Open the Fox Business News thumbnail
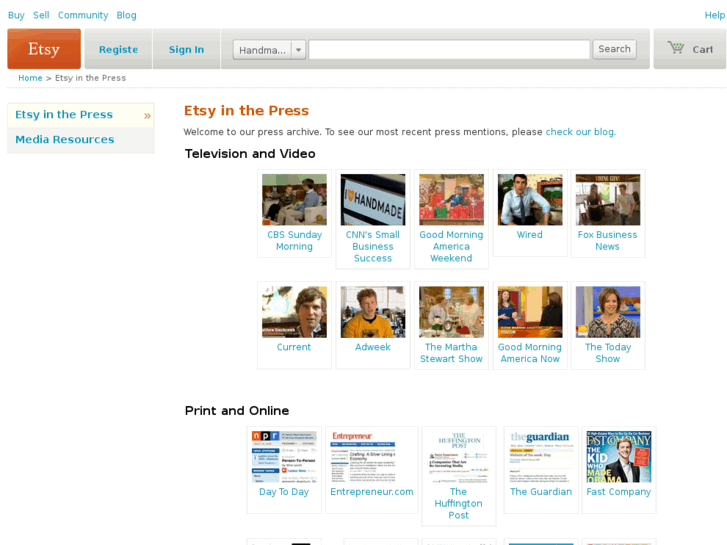The height and width of the screenshot is (545, 727). tap(608, 199)
